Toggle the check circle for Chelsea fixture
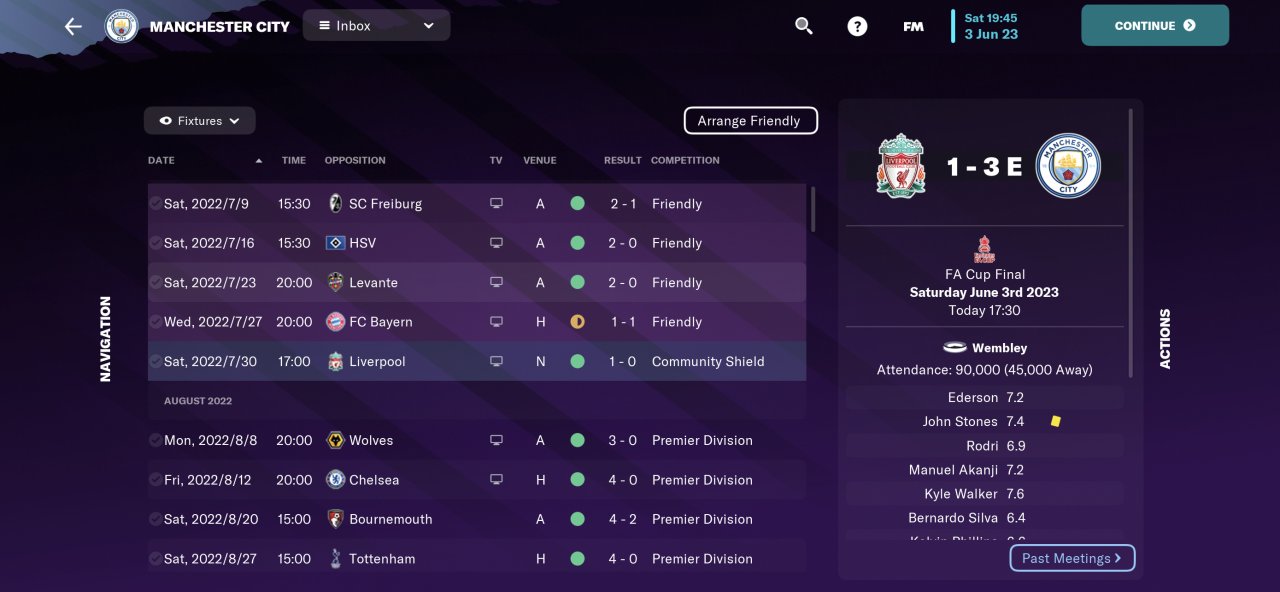 [x=155, y=480]
